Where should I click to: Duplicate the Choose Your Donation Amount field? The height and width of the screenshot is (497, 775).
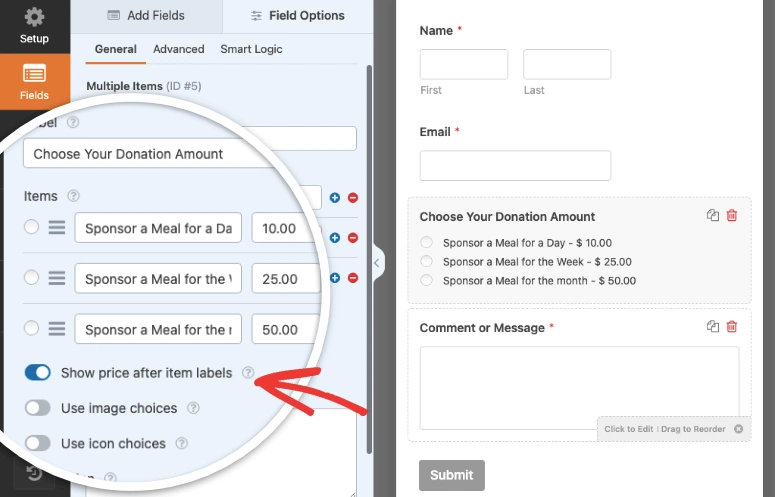click(713, 215)
